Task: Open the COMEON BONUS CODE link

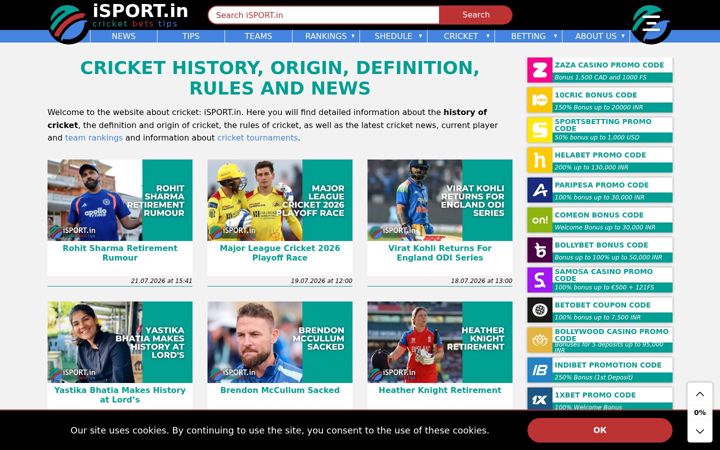Action: [x=599, y=215]
